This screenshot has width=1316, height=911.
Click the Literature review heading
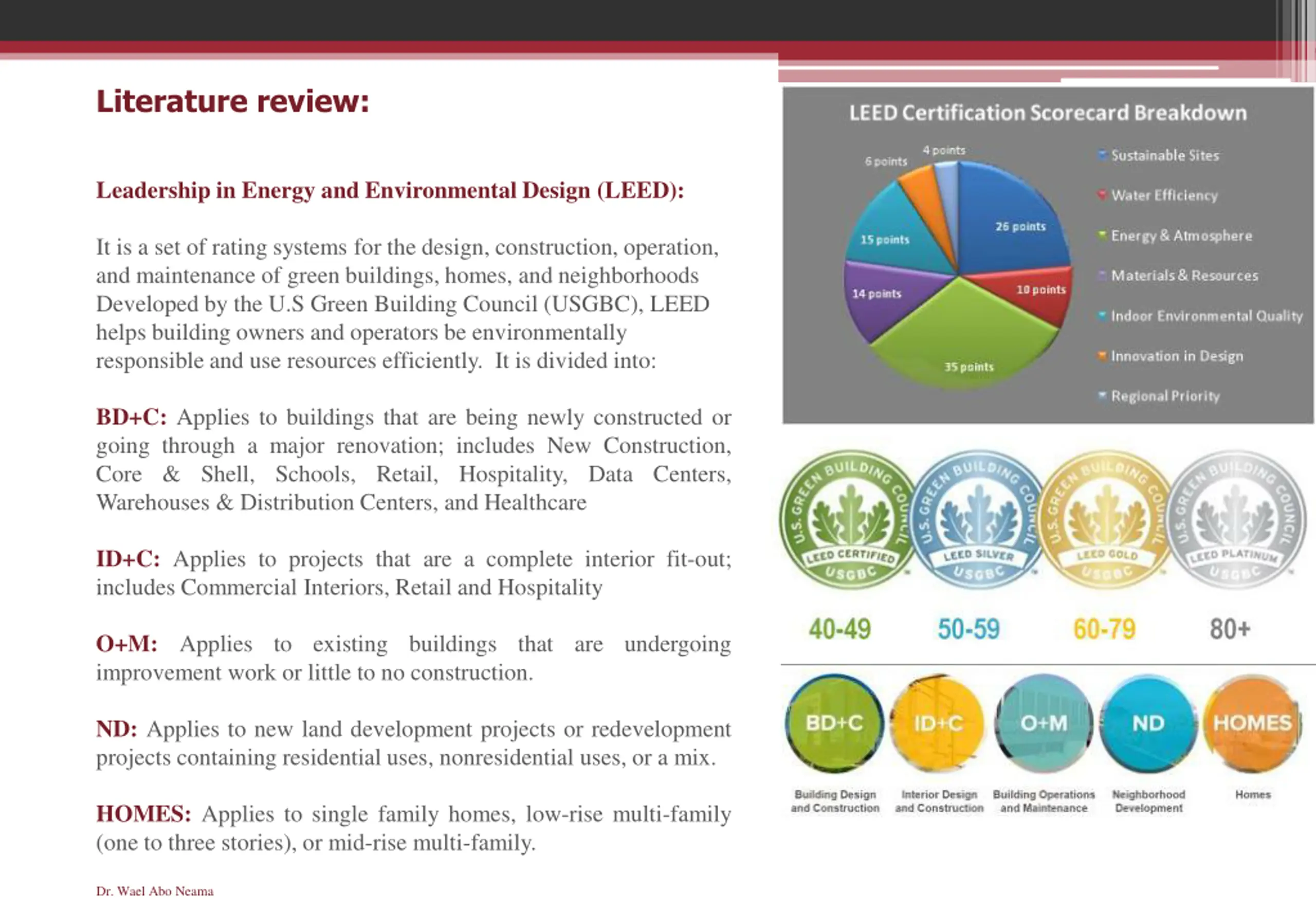click(x=233, y=102)
